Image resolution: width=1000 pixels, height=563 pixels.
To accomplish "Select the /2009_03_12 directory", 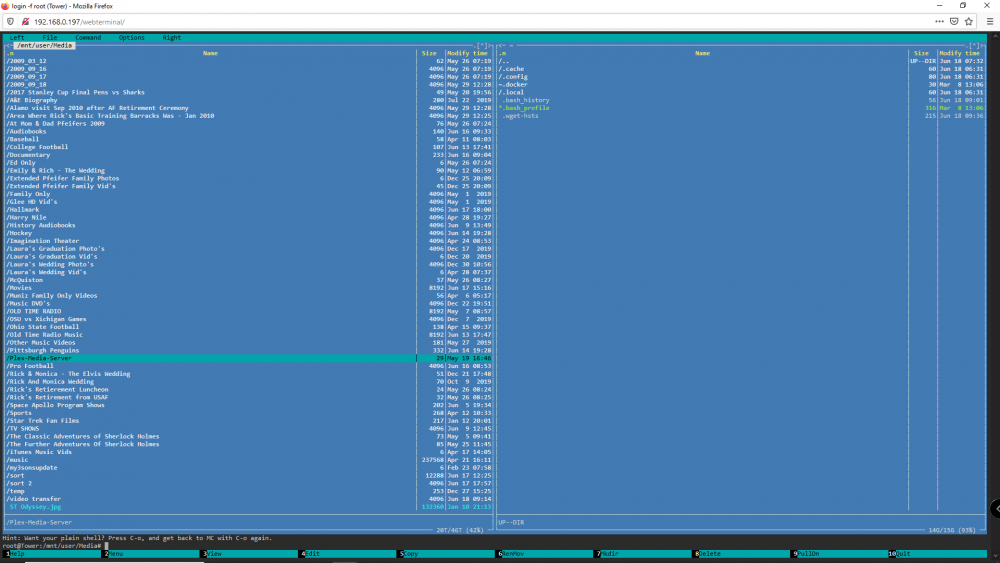I will click(x=26, y=61).
